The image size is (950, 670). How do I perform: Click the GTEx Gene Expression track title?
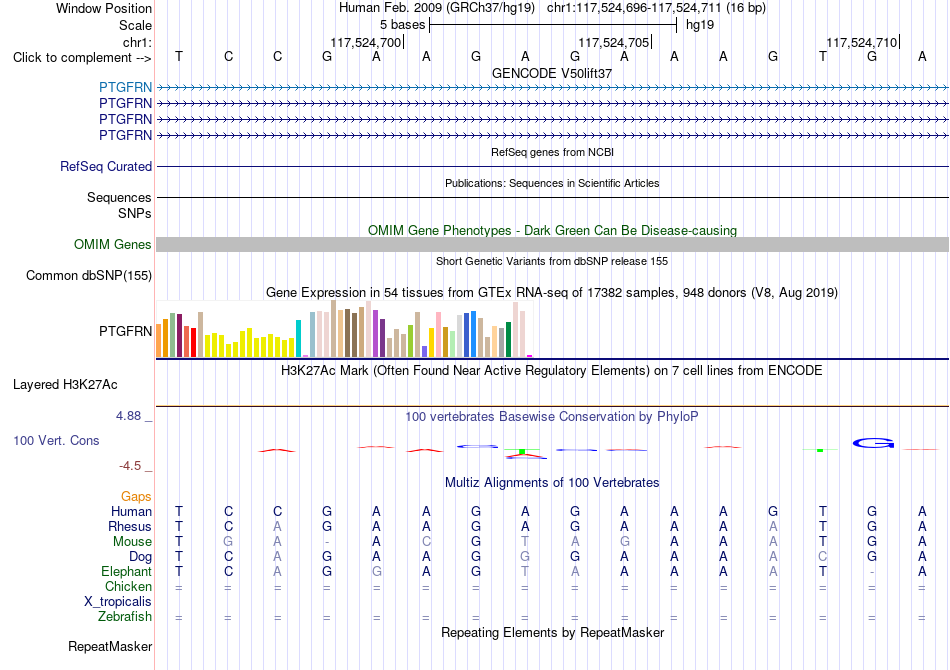(552, 293)
